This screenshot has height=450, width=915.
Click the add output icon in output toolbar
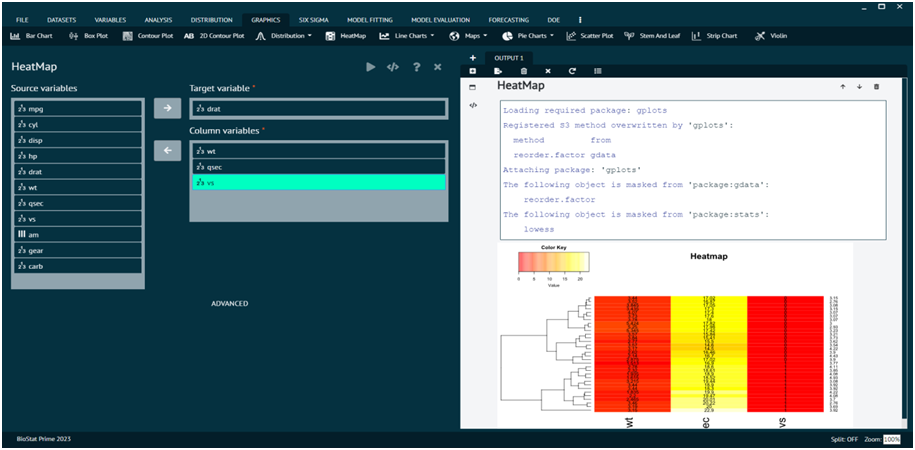click(x=473, y=71)
